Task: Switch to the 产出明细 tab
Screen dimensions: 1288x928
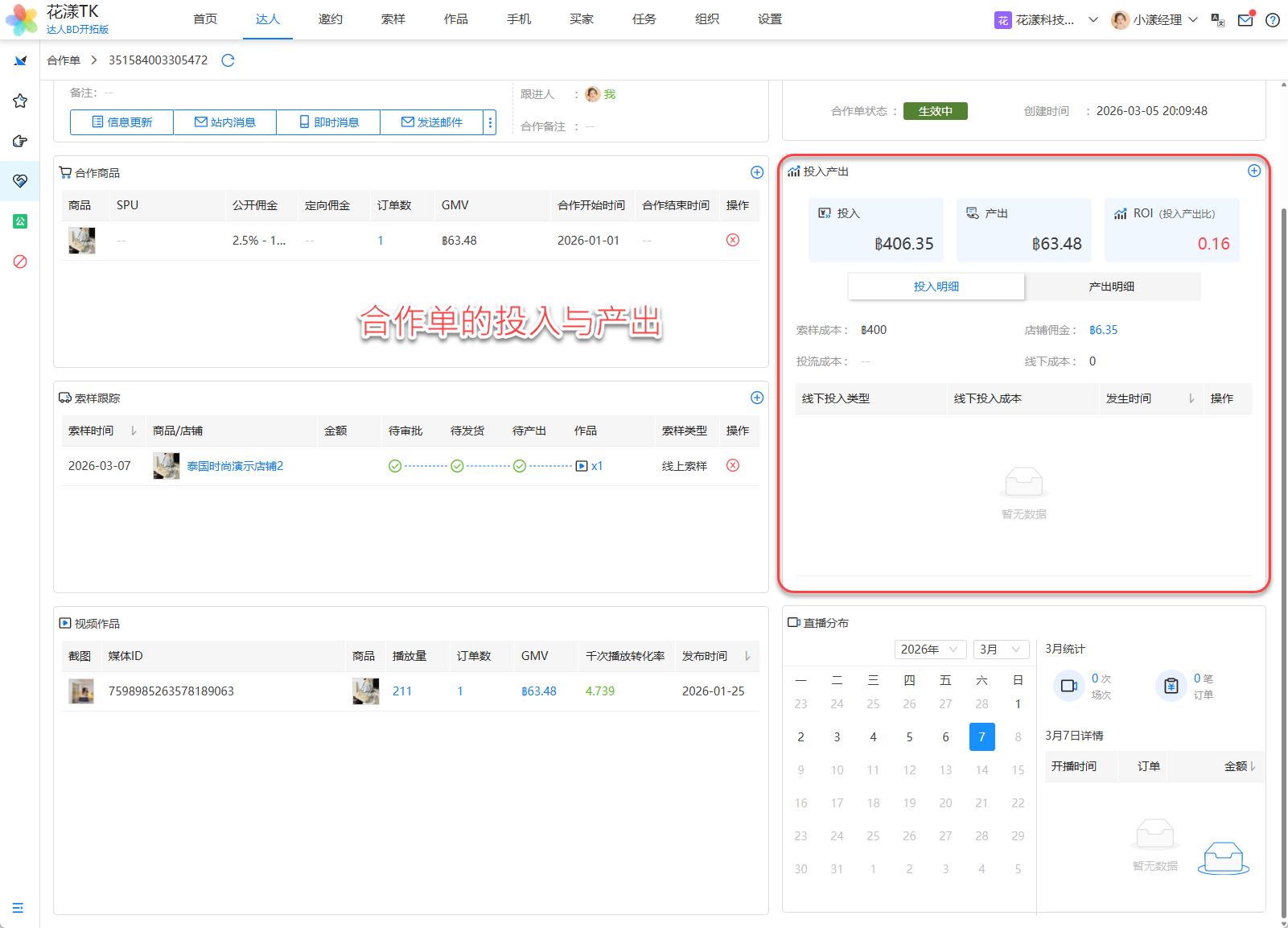Action: (1111, 287)
